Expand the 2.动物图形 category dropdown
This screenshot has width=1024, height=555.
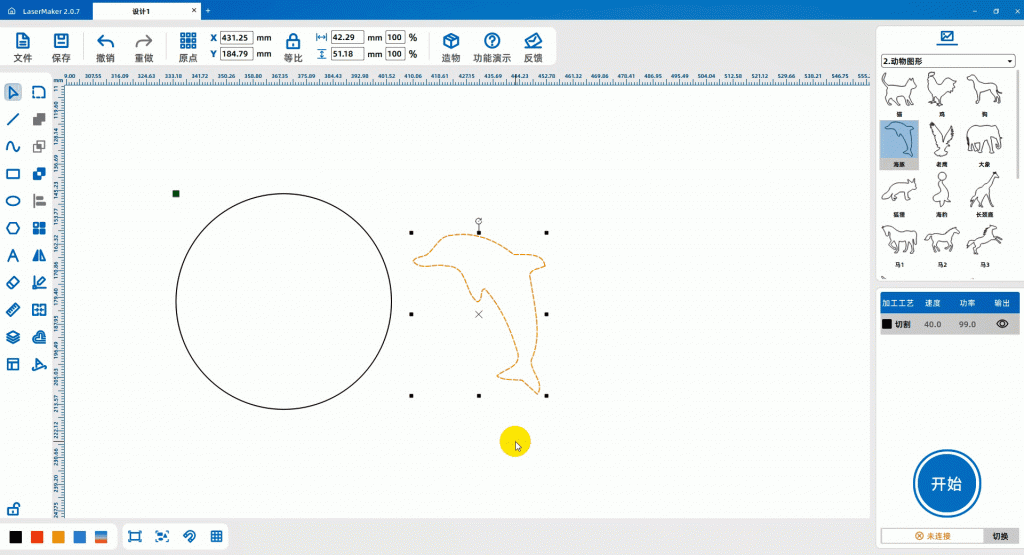click(x=947, y=61)
